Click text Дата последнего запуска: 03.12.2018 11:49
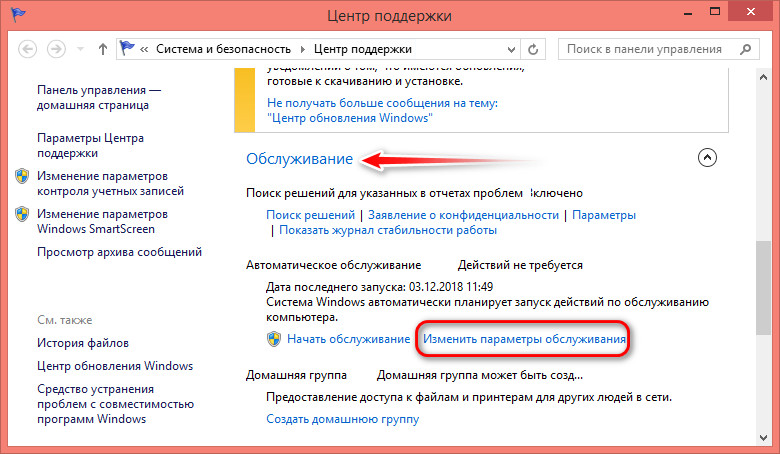 point(380,287)
